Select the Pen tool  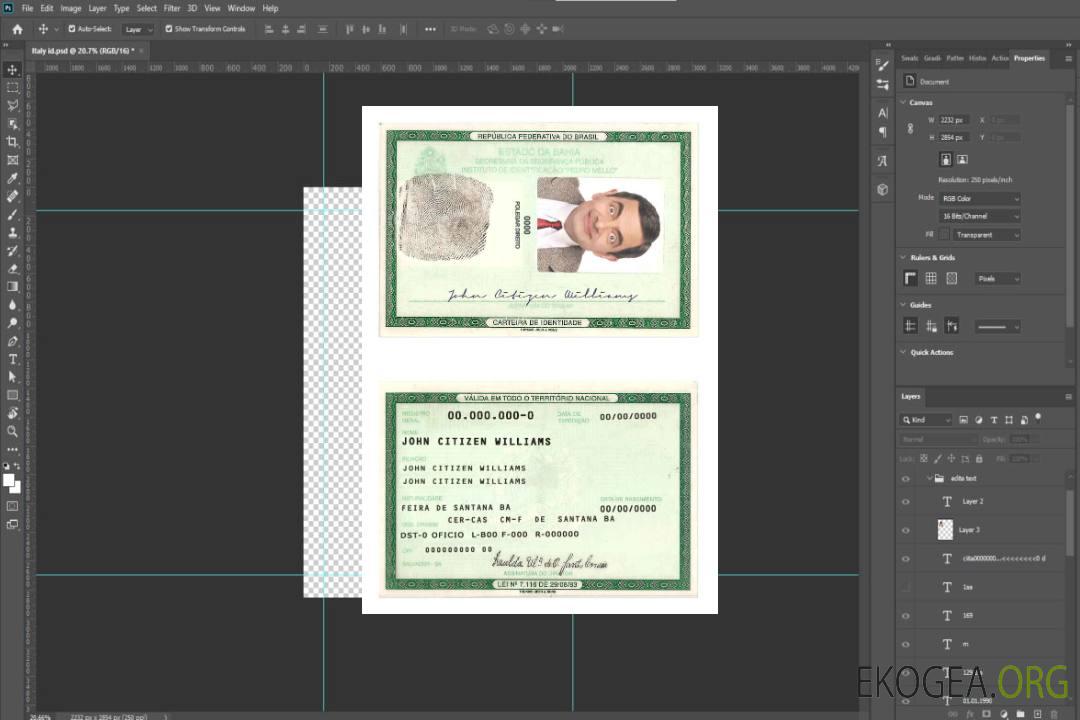pos(12,341)
